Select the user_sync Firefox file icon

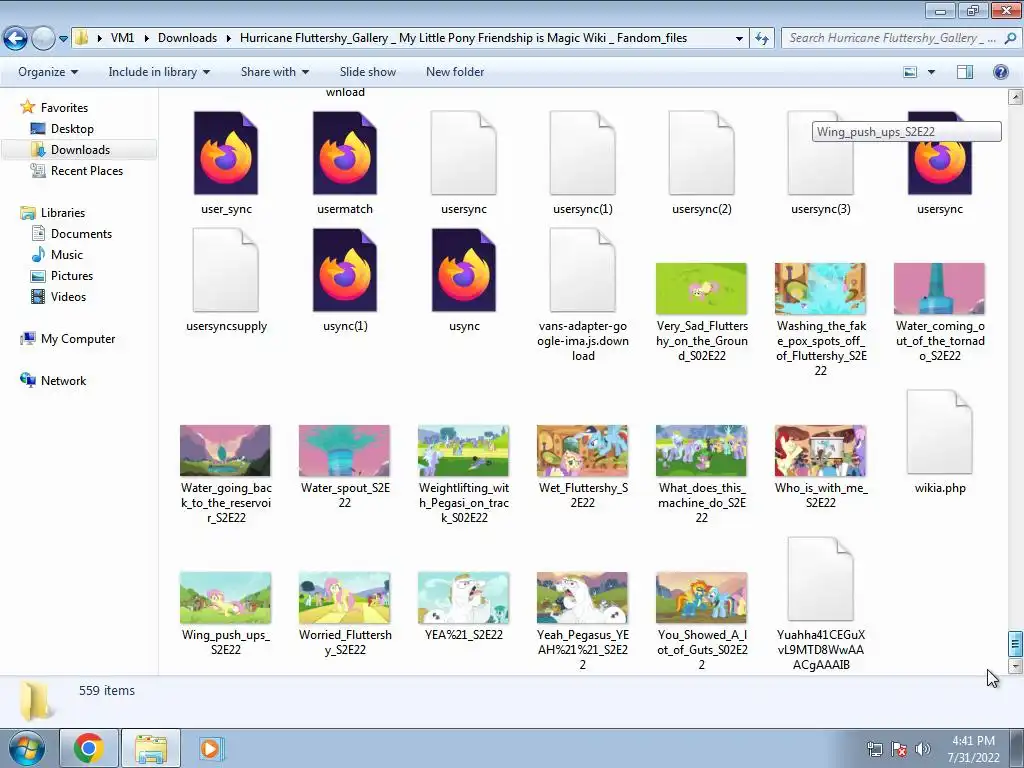(x=226, y=153)
